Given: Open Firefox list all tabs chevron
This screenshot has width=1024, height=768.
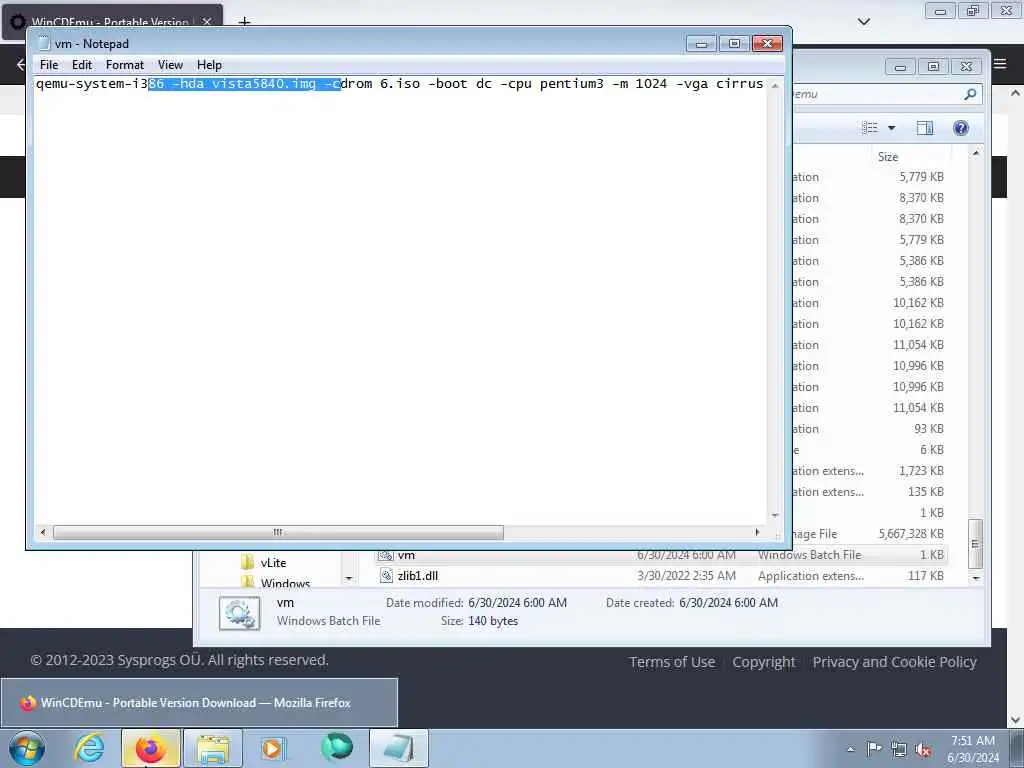Looking at the screenshot, I should pyautogui.click(x=864, y=22).
